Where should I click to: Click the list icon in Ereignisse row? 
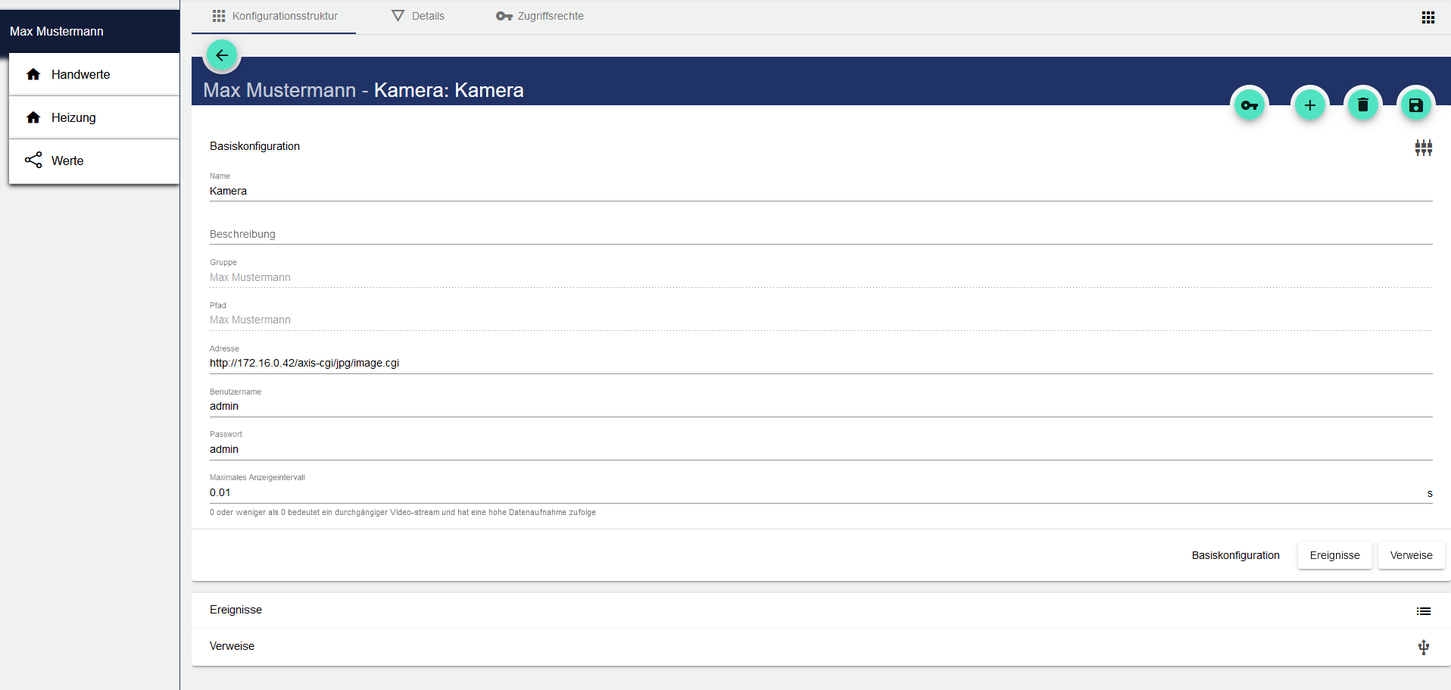(1423, 611)
